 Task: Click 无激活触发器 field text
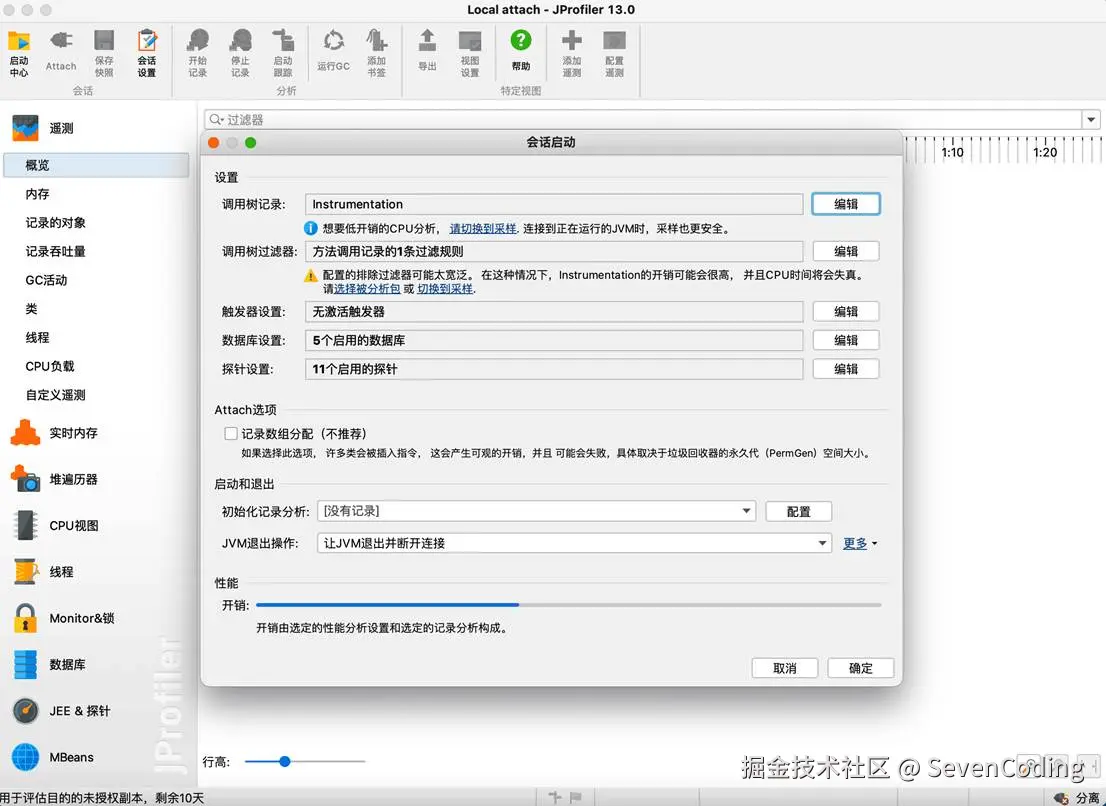pos(348,312)
